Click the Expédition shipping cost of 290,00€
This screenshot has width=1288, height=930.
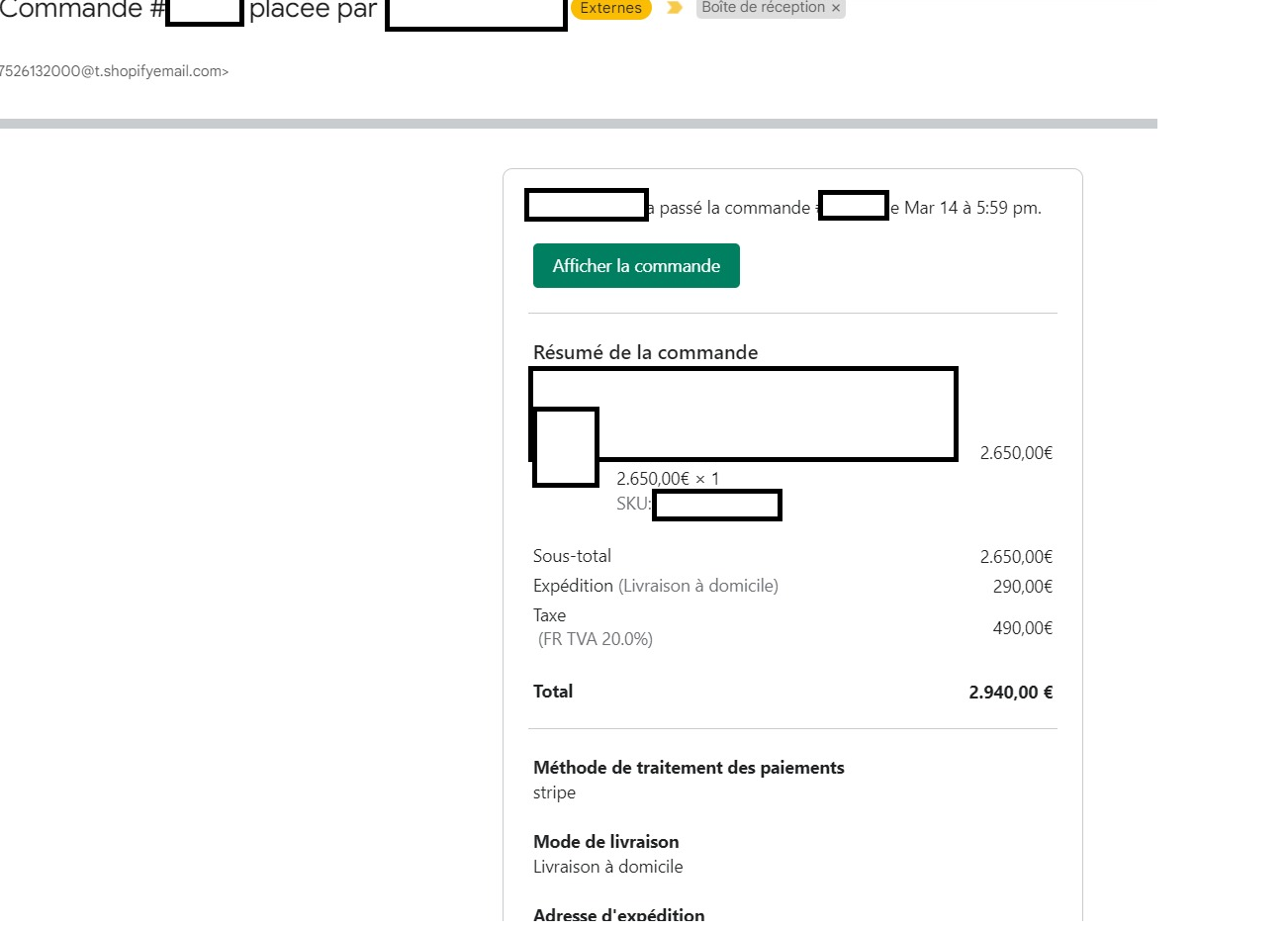[1023, 587]
